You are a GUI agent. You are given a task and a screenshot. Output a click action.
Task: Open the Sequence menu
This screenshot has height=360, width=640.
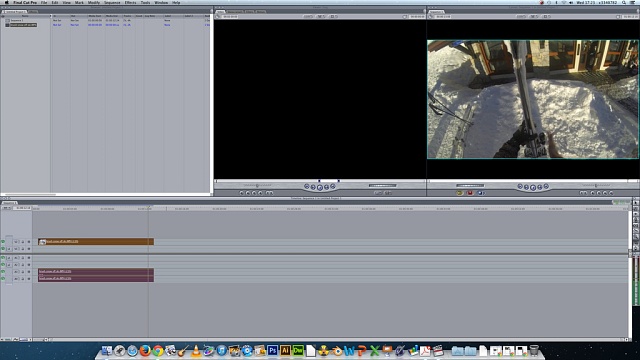tap(112, 2)
